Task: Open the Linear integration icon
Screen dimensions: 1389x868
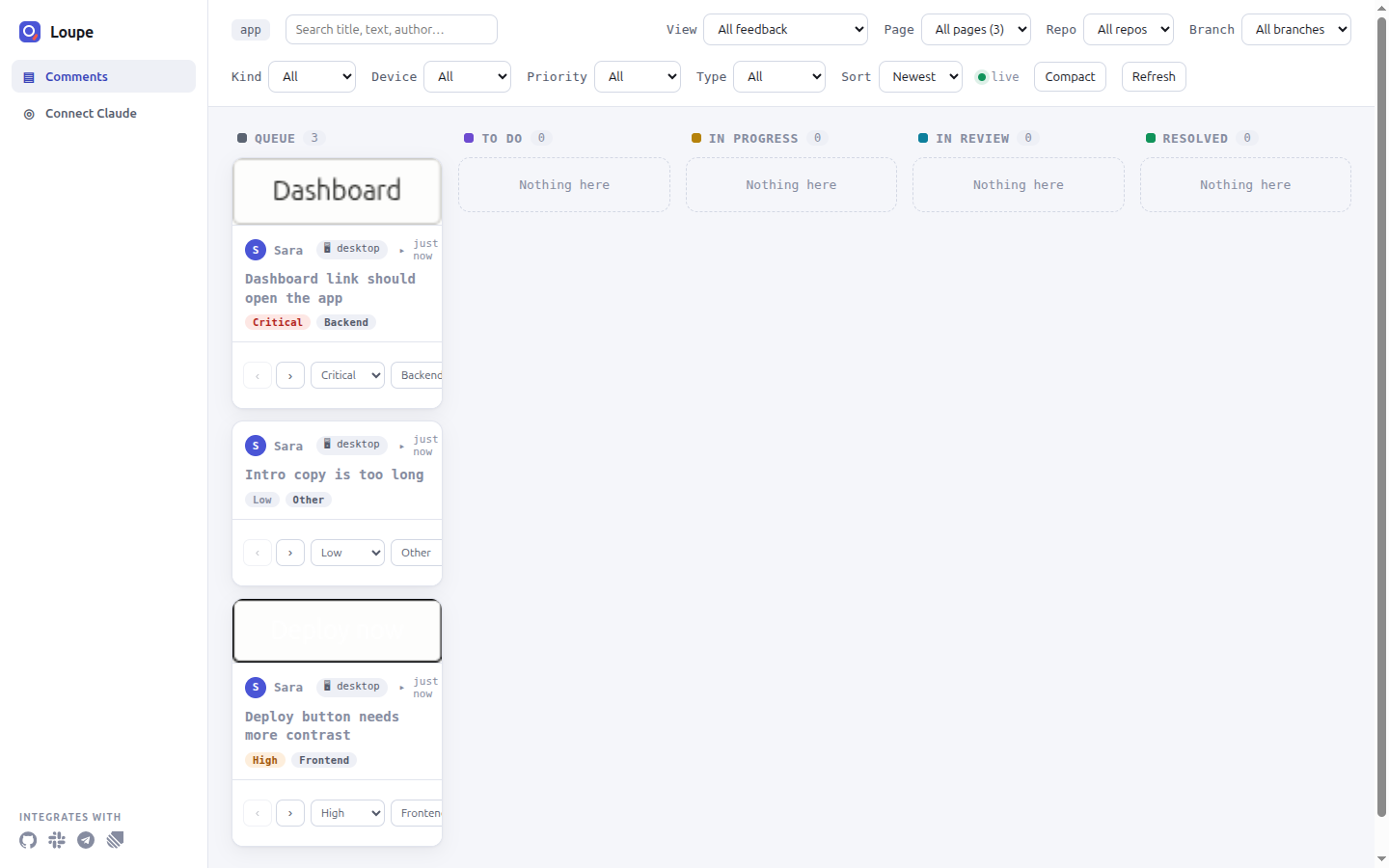Action: point(115,840)
